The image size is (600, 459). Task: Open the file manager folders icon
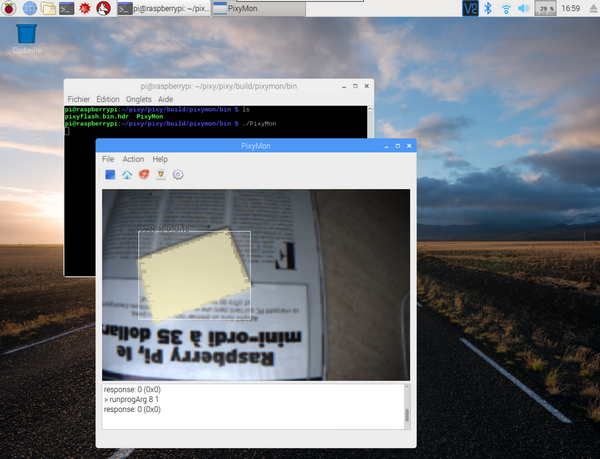coord(48,8)
